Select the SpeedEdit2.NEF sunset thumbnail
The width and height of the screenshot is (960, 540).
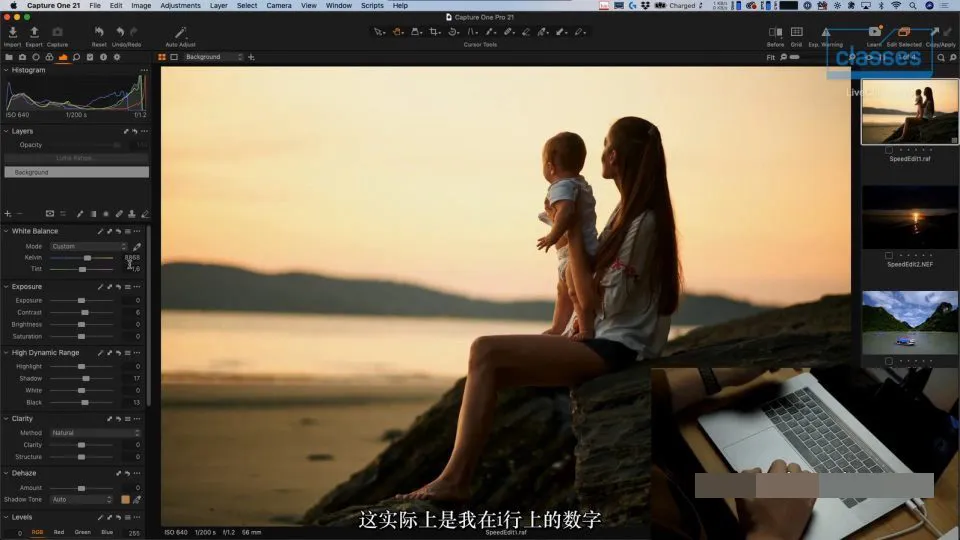click(x=910, y=217)
